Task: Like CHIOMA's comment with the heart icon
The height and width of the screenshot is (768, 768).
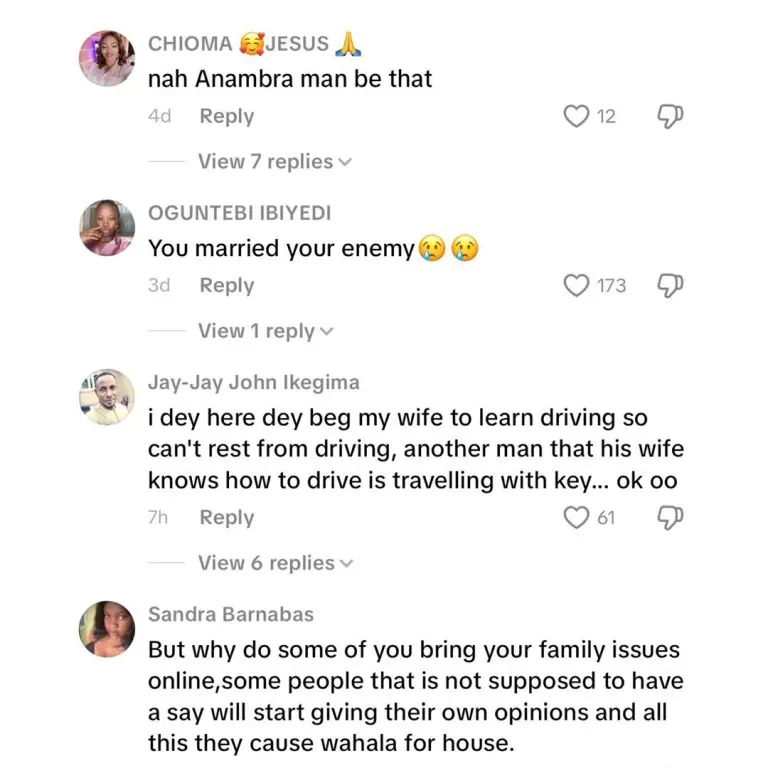Action: coord(577,117)
